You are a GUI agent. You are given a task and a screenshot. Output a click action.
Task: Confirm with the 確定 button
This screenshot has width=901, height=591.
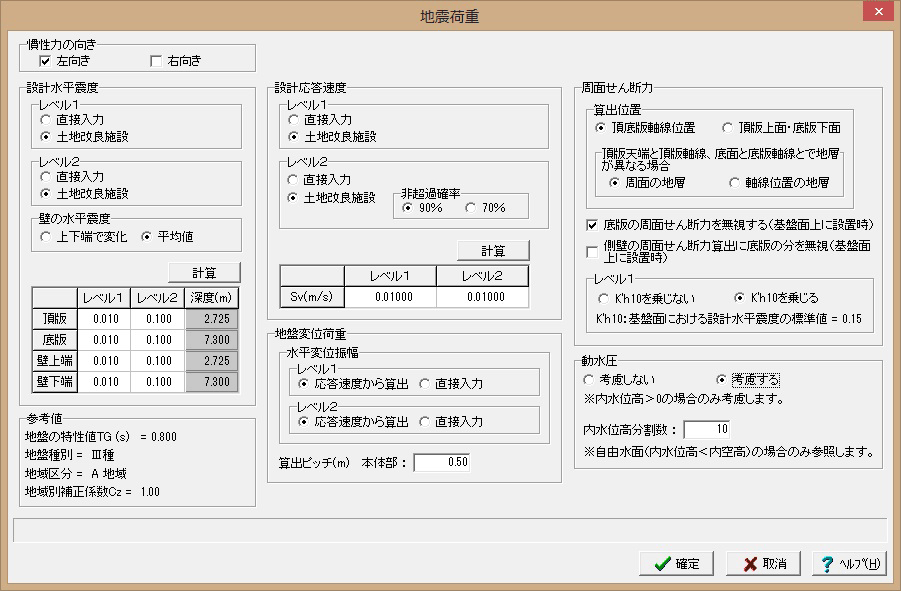(677, 563)
